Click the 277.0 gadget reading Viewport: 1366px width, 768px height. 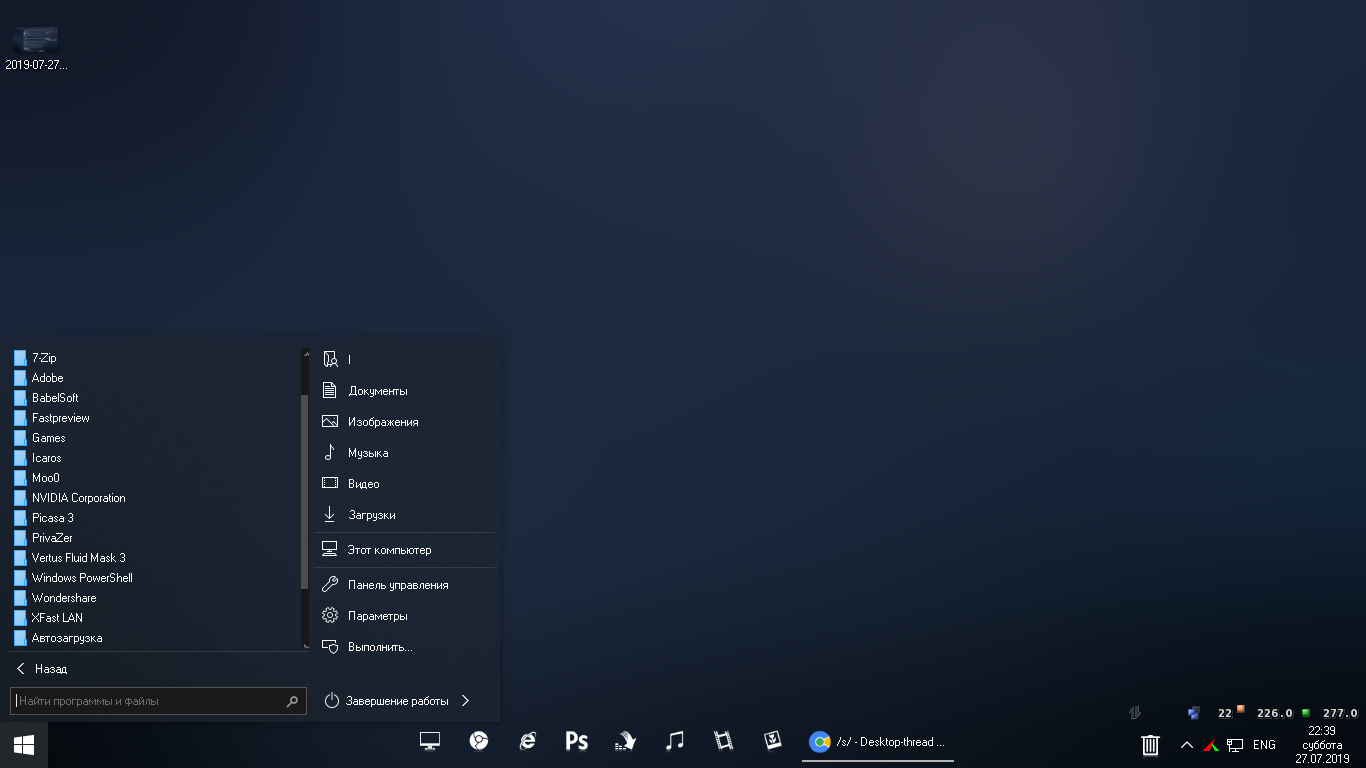pos(1340,713)
